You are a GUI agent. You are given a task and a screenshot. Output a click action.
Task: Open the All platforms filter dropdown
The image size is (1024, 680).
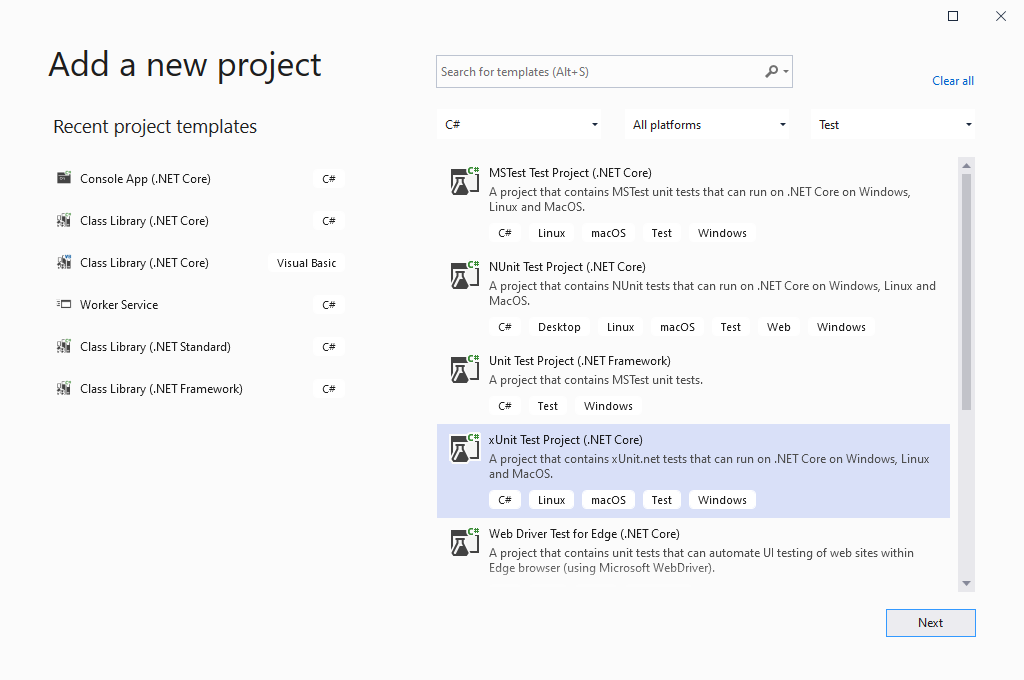tap(707, 124)
